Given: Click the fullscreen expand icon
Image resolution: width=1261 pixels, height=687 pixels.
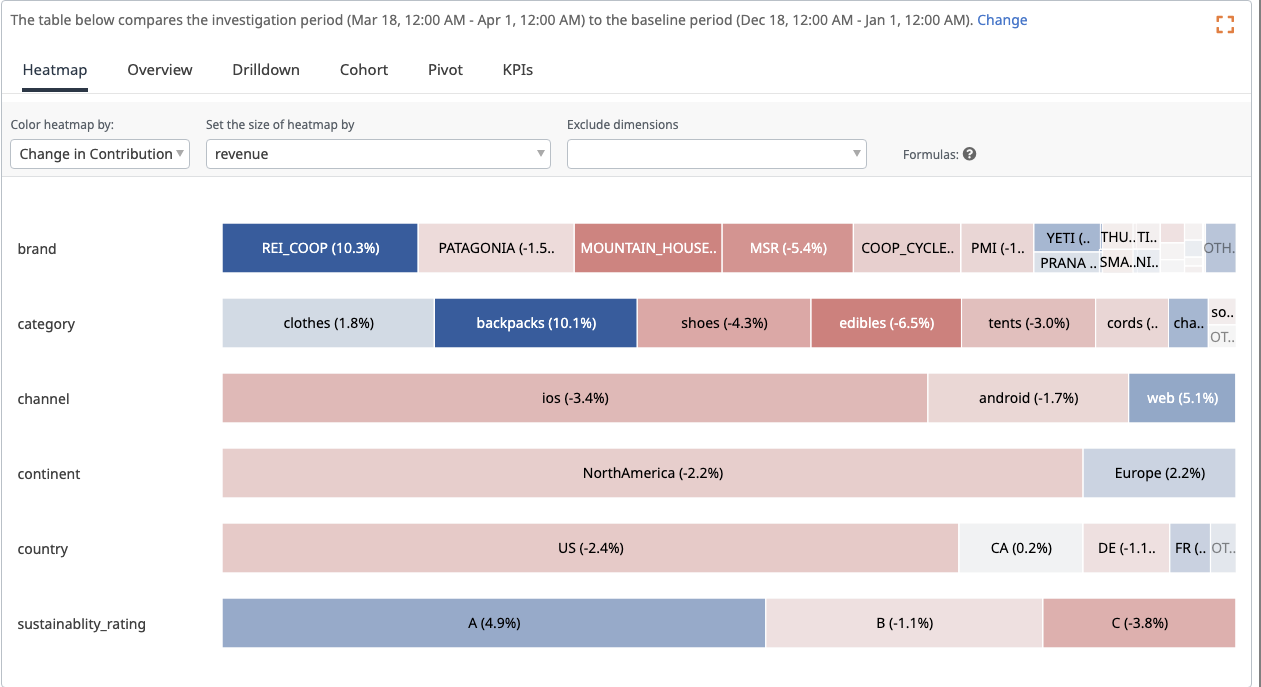Looking at the screenshot, I should [x=1225, y=25].
